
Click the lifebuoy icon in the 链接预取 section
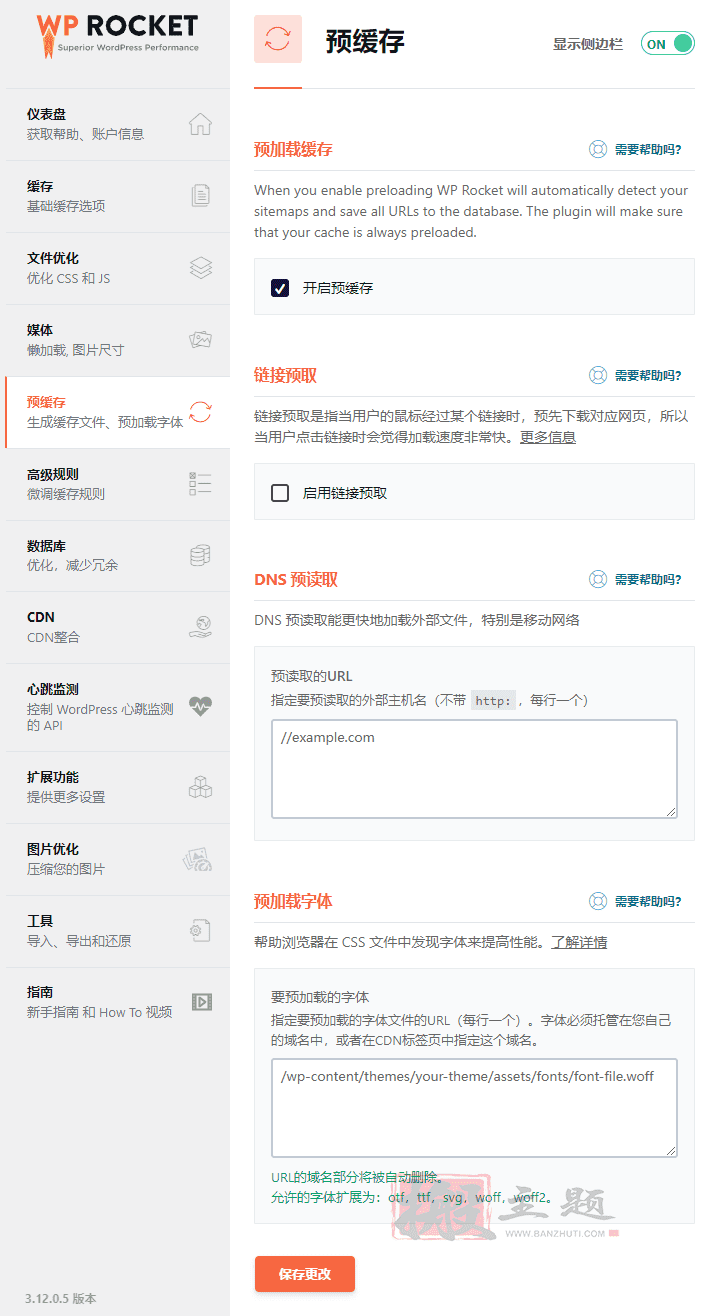598,376
